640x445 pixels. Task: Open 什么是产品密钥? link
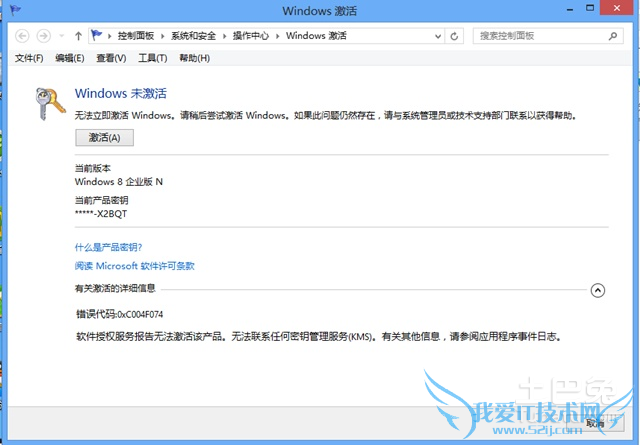click(x=109, y=247)
